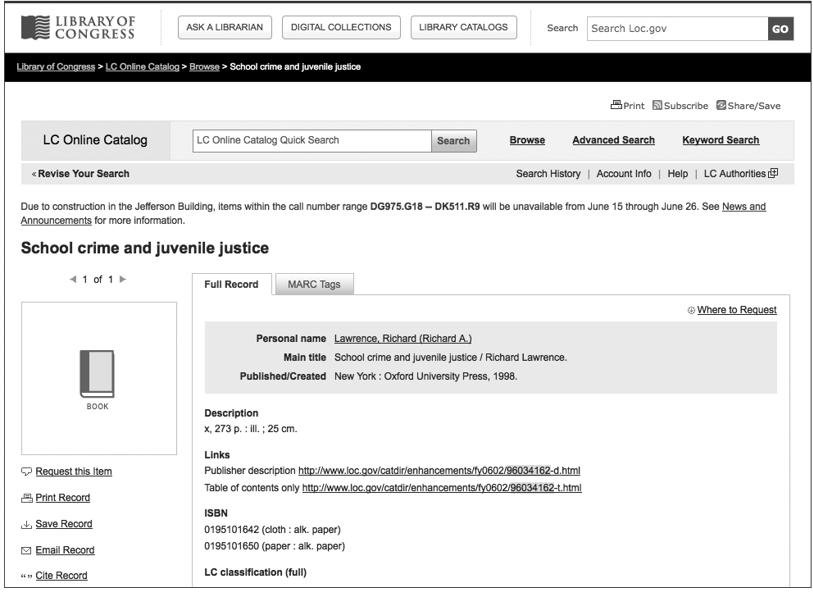
Task: Click the LC Online Catalog heading
Action: (x=95, y=140)
